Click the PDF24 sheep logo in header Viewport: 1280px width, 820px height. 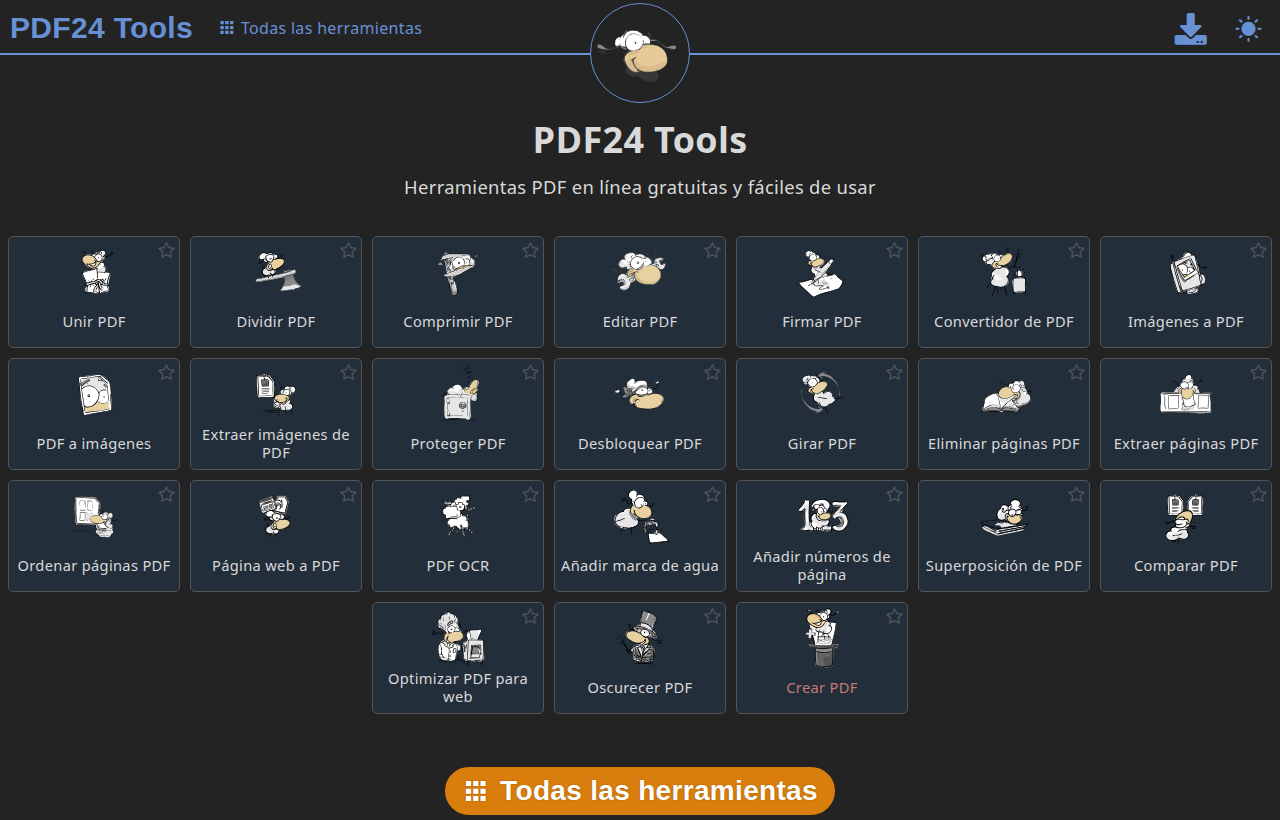pyautogui.click(x=640, y=52)
